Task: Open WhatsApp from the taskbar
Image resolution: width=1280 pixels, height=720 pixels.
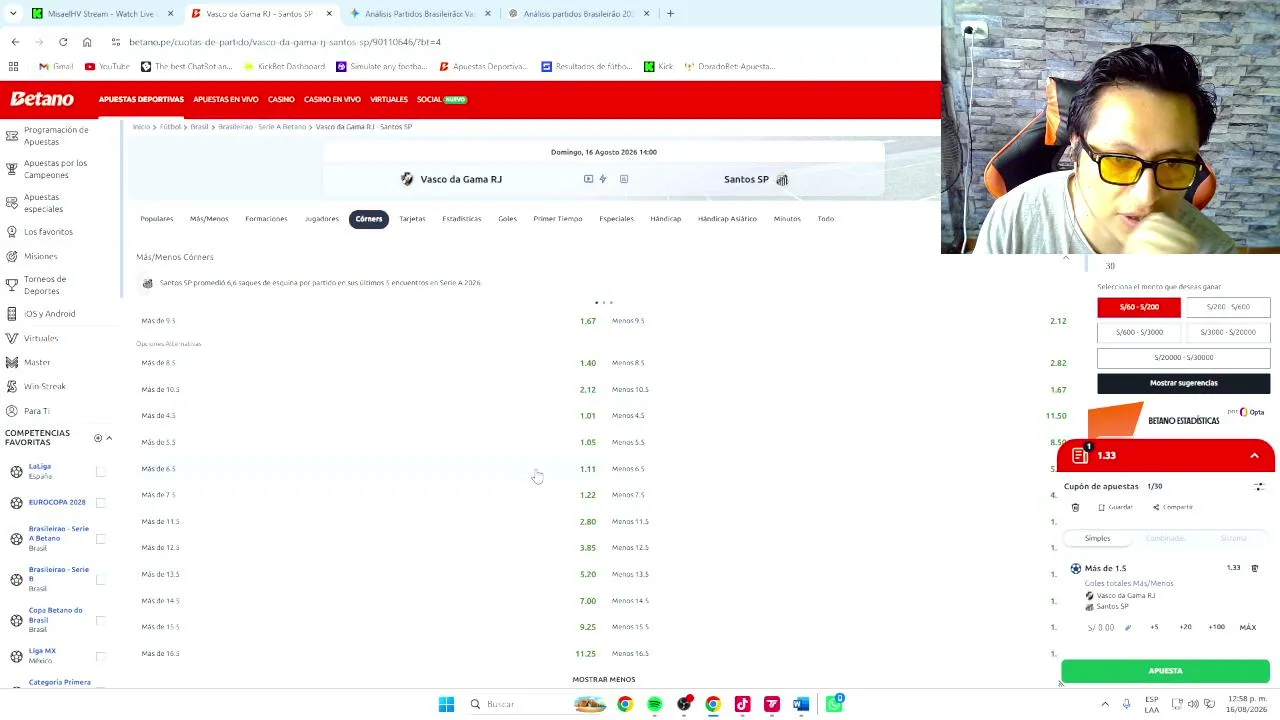Action: pos(833,704)
